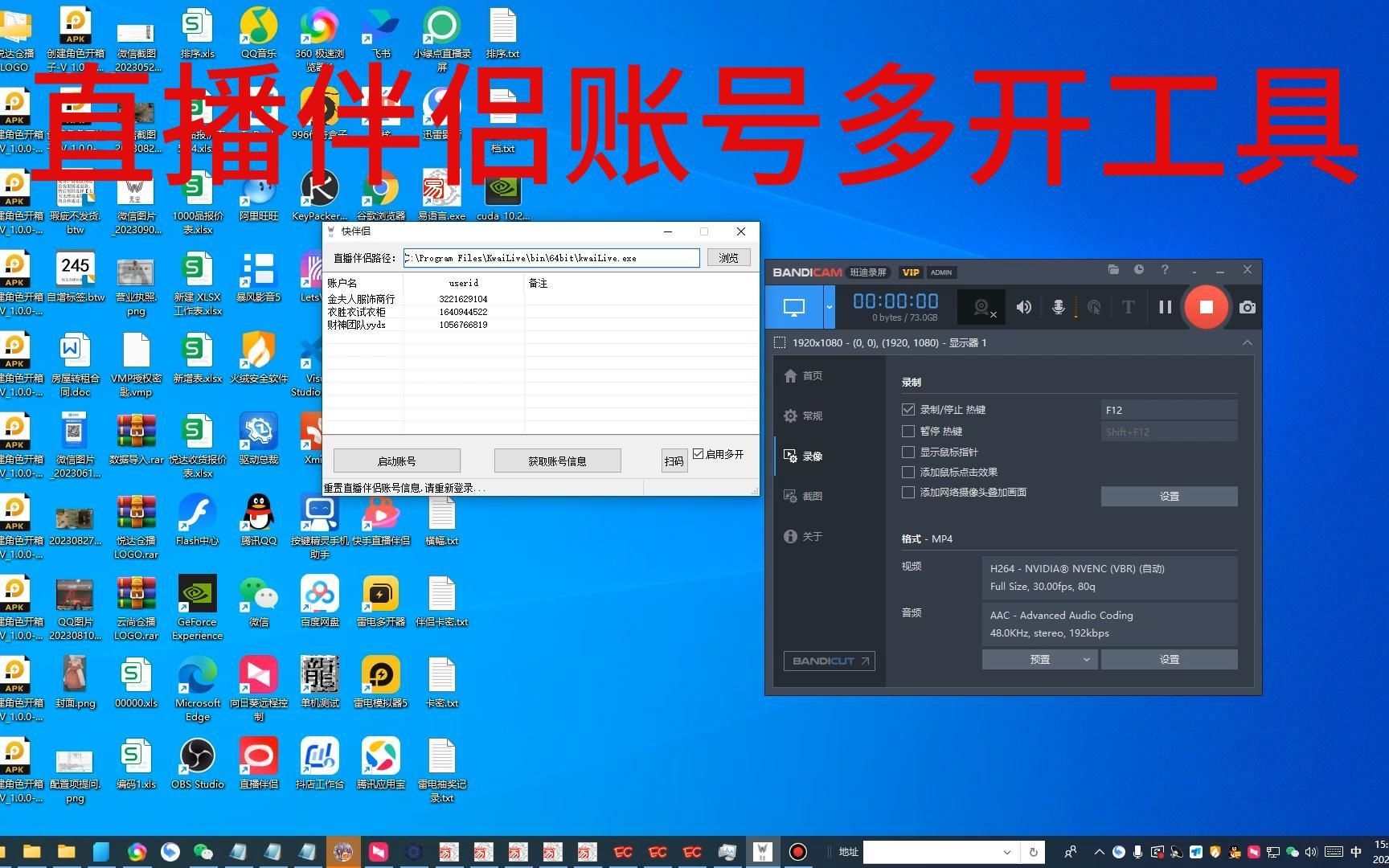Open 雷电模拟器5 desktop icon
This screenshot has height=868, width=1389.
pyautogui.click(x=380, y=683)
